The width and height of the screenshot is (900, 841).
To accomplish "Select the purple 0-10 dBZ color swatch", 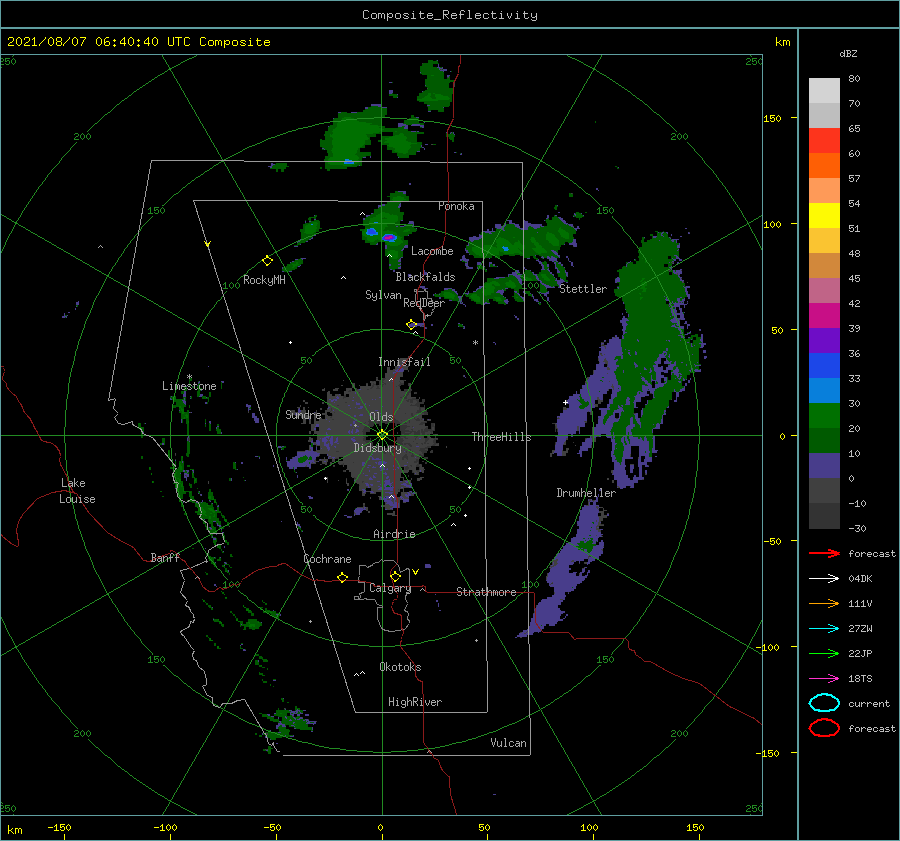I will (x=824, y=466).
